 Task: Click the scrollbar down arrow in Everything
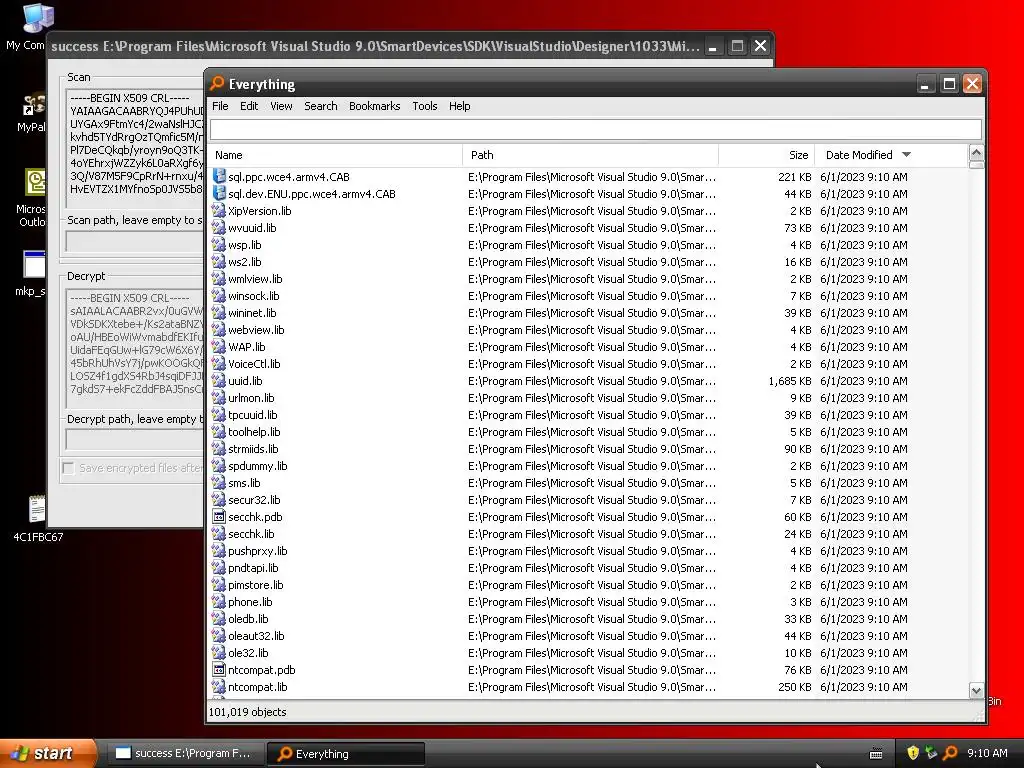pyautogui.click(x=976, y=690)
